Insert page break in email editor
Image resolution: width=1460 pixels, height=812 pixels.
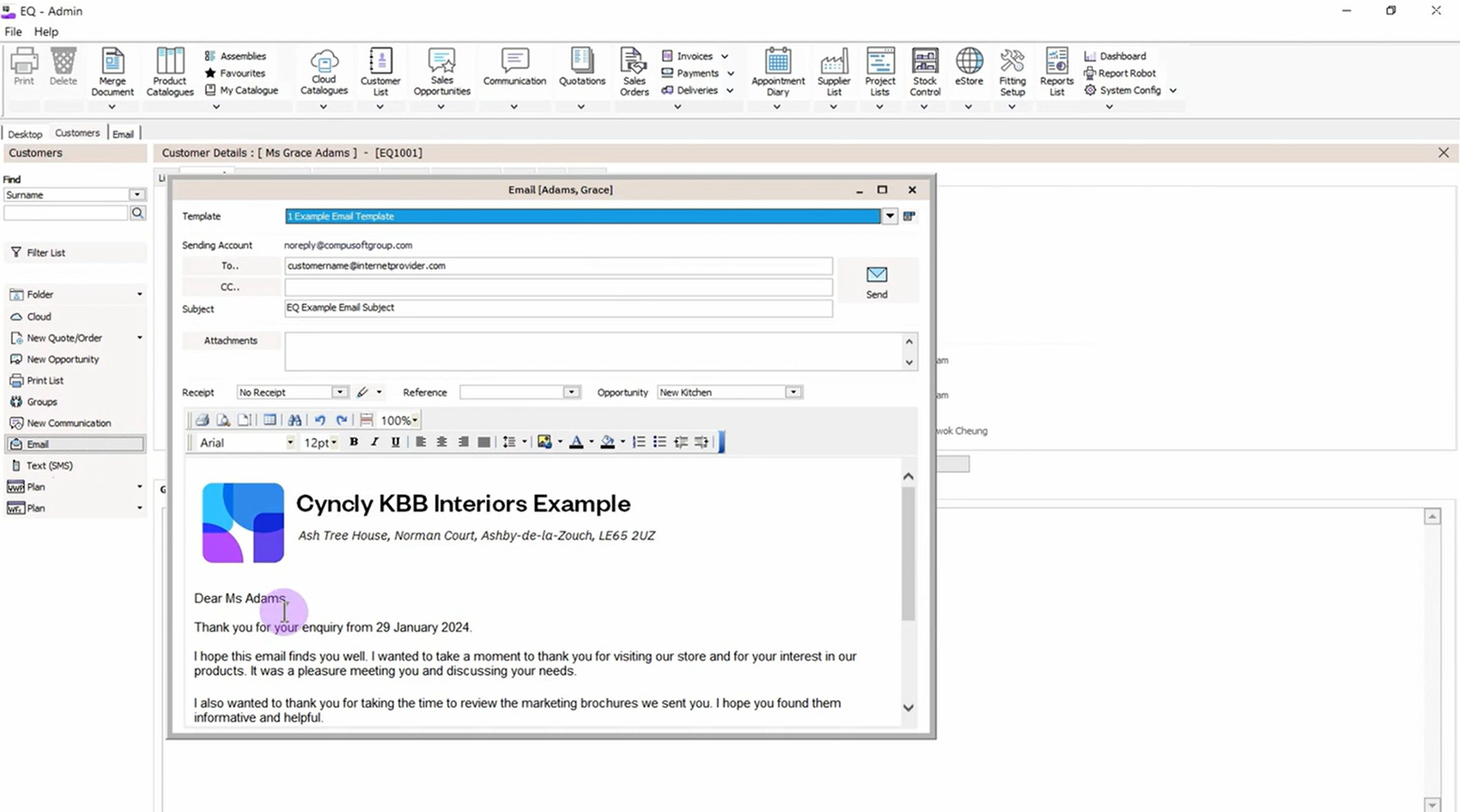[366, 420]
